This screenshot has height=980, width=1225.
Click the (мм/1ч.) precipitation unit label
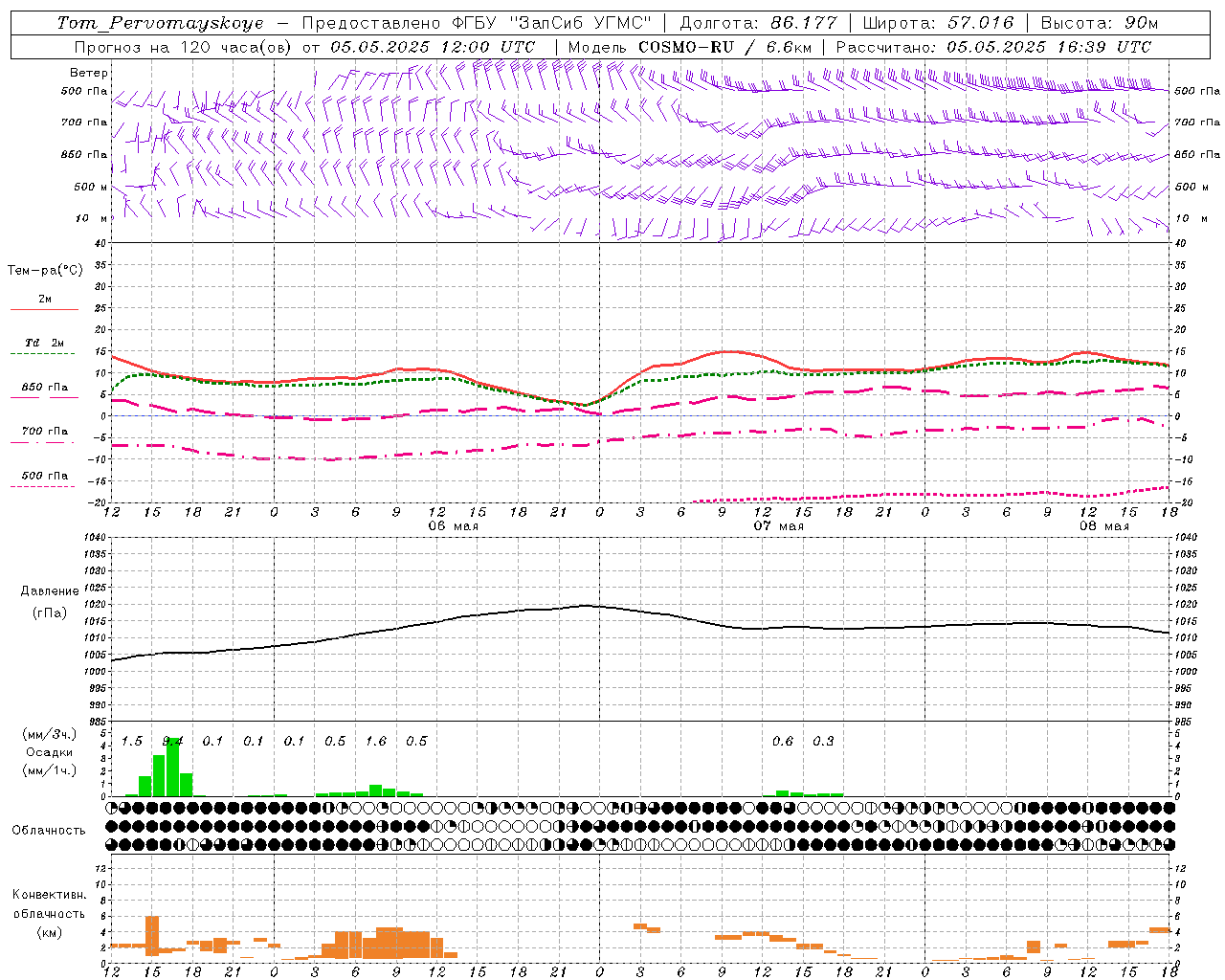50,770
